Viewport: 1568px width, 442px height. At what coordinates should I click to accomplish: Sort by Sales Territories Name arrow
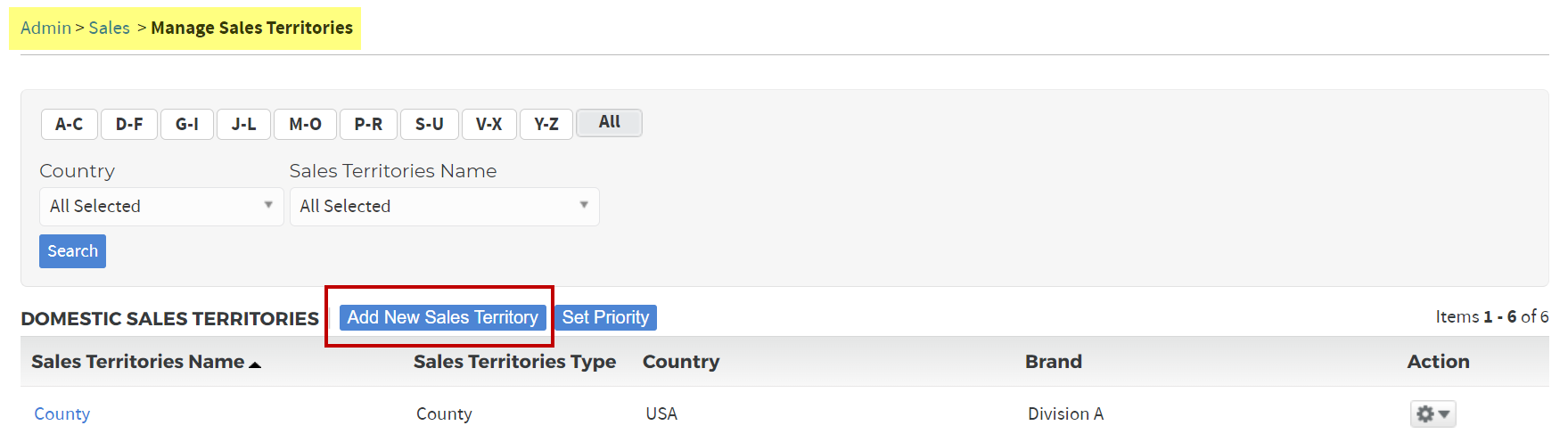tap(255, 364)
